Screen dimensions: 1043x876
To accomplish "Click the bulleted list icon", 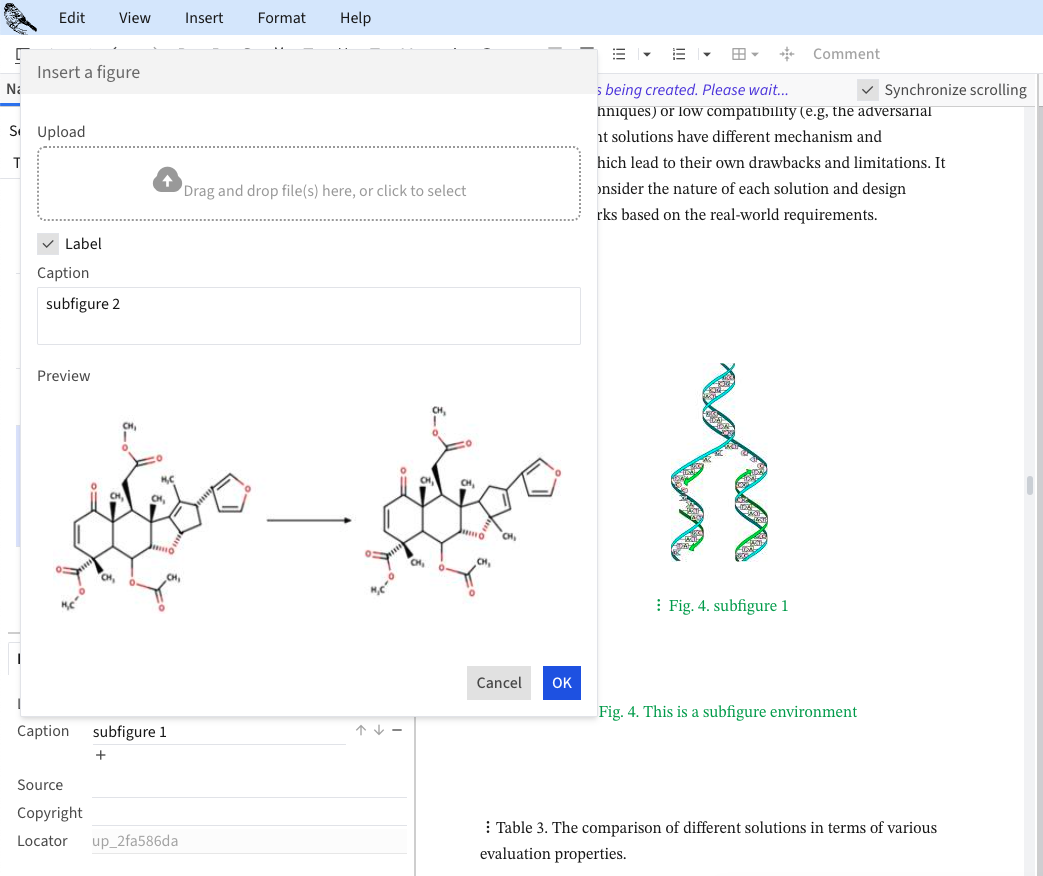I will (619, 54).
